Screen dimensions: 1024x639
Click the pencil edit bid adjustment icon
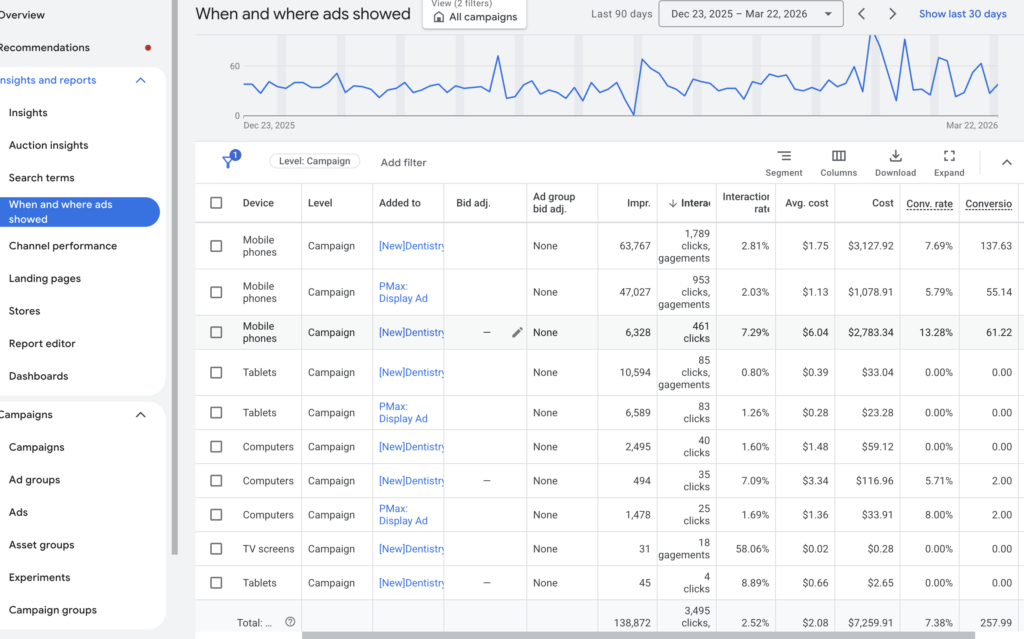click(517, 332)
